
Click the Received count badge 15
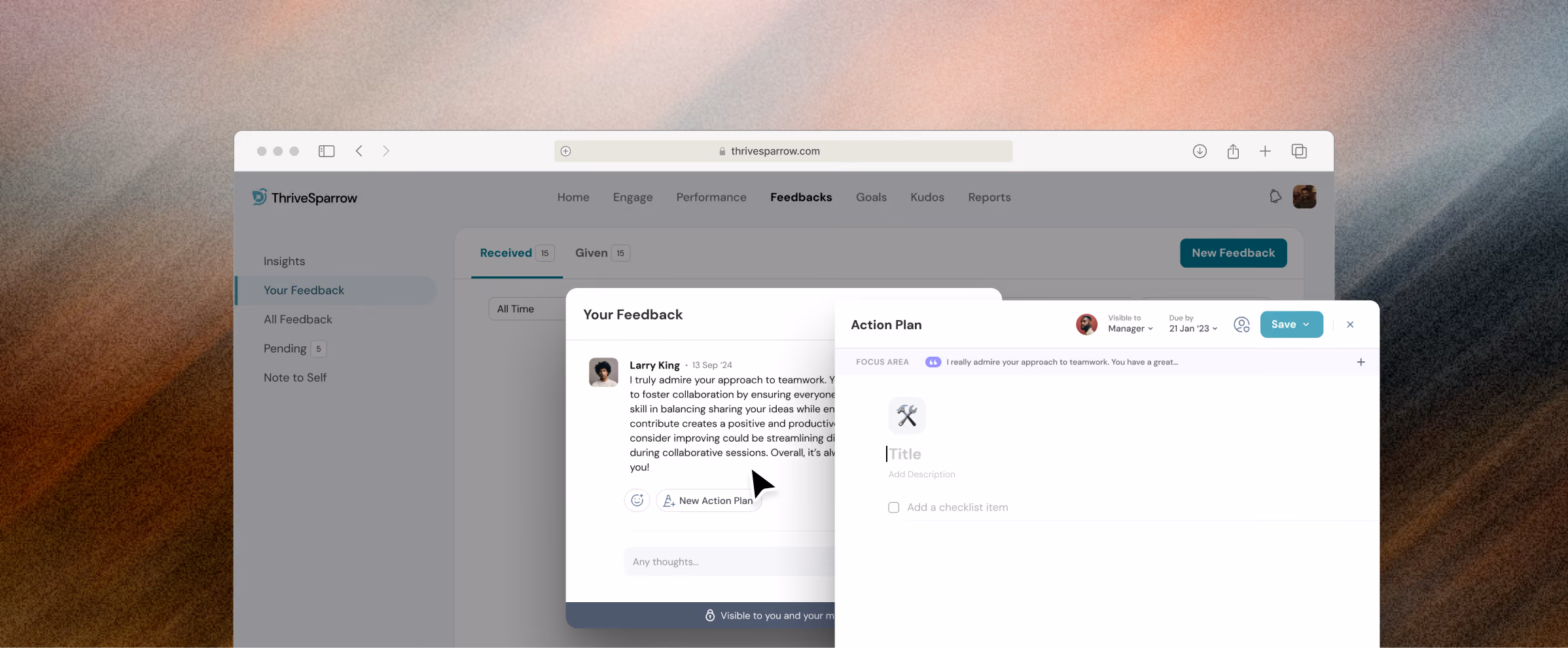point(545,253)
